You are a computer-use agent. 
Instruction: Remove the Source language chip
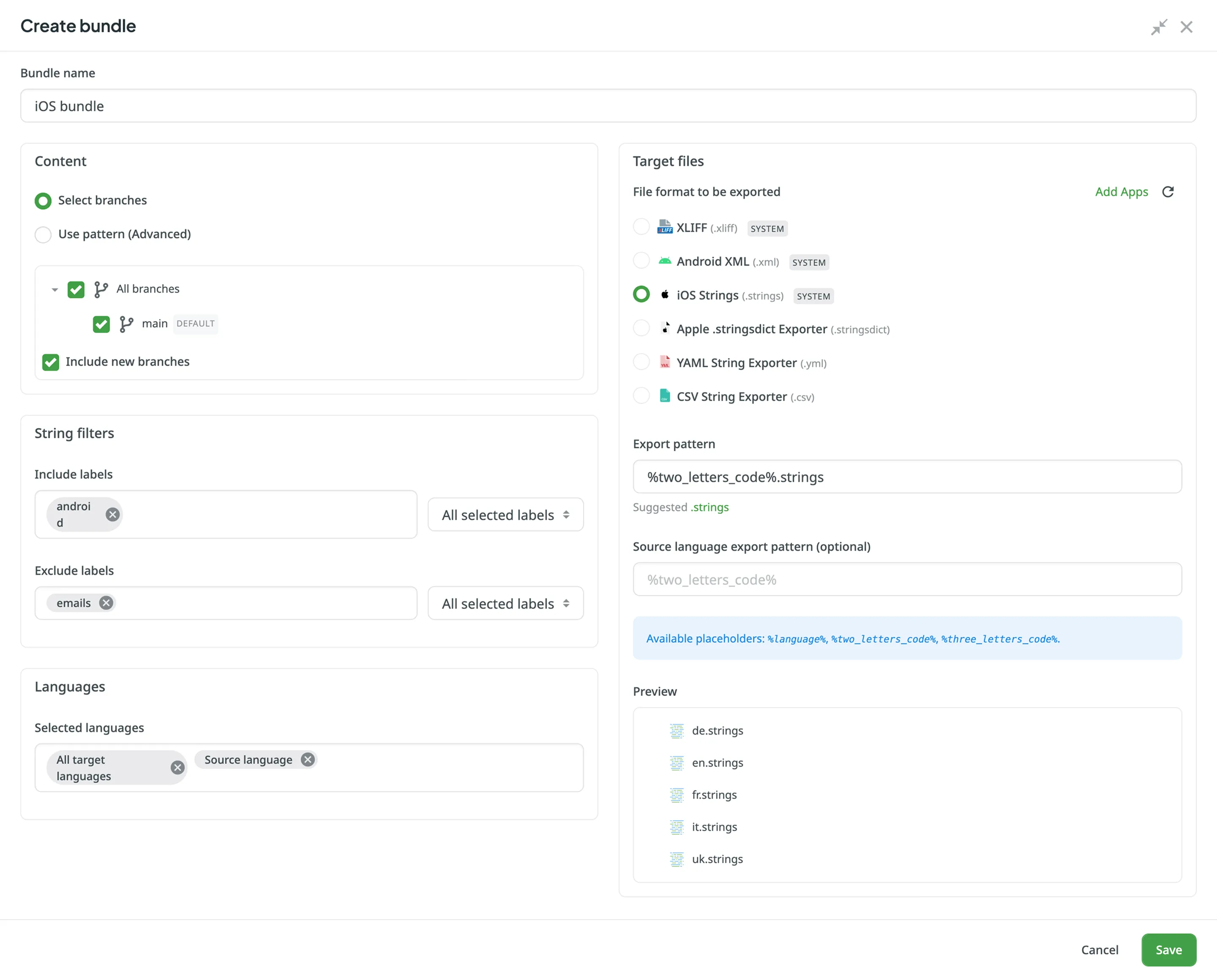[x=308, y=760]
